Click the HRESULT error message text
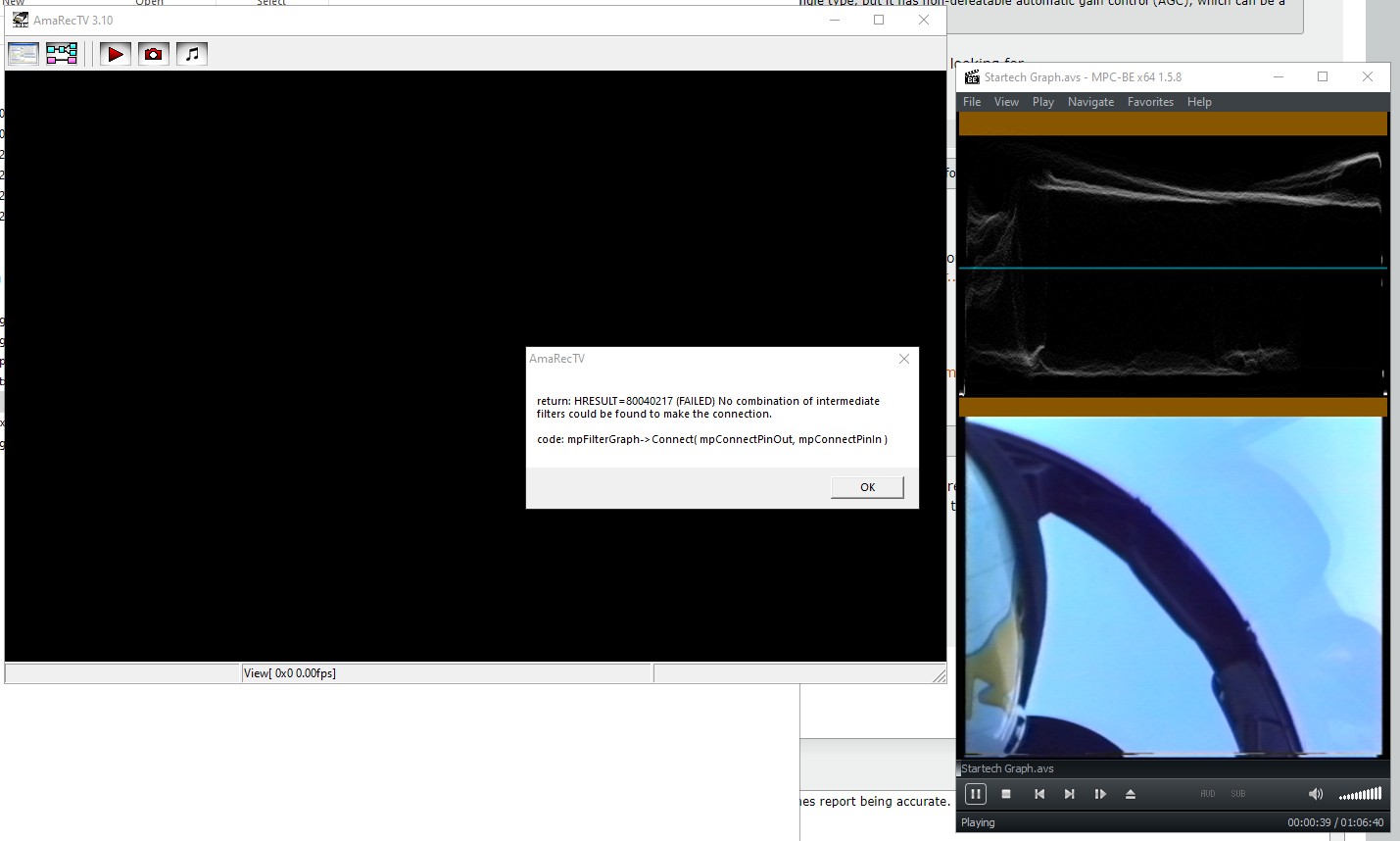The image size is (1400, 841). [x=708, y=407]
